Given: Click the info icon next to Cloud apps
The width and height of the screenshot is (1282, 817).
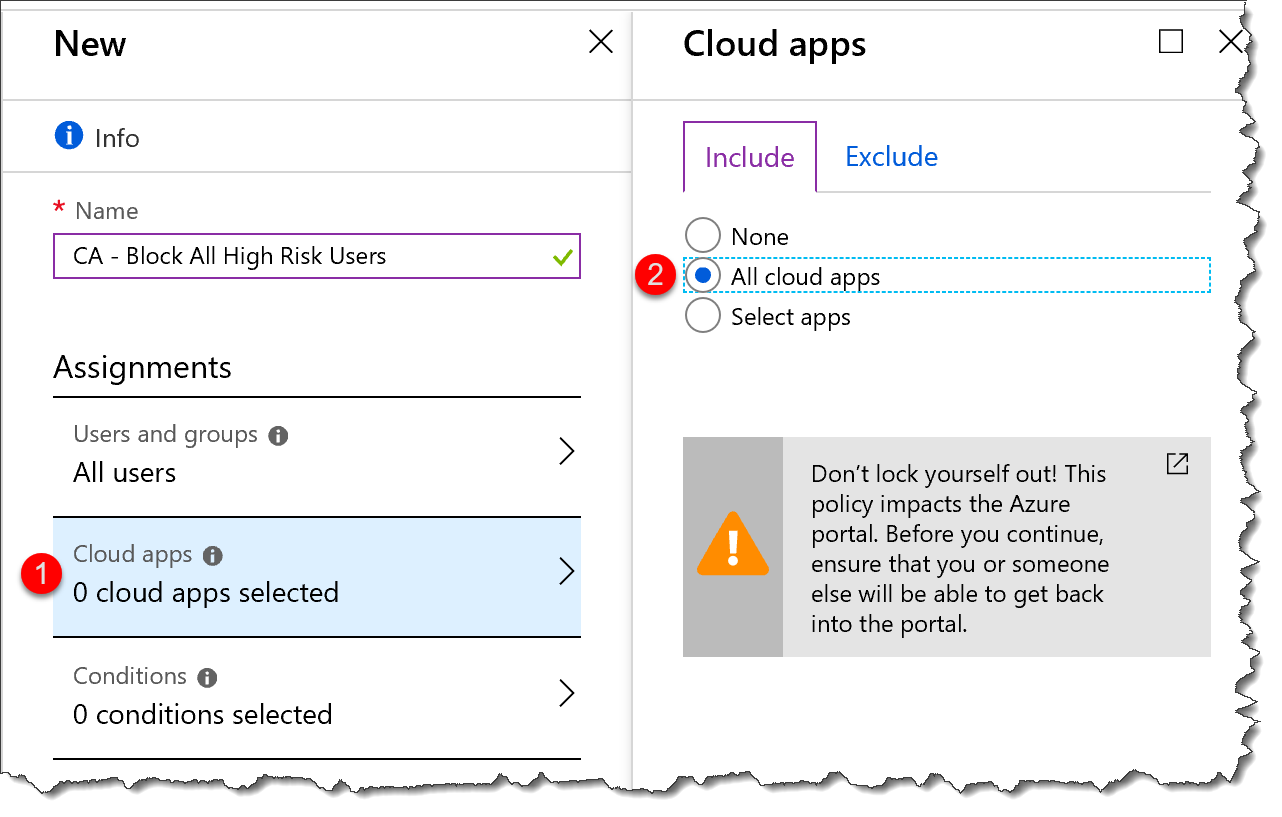Looking at the screenshot, I should coord(213,554).
